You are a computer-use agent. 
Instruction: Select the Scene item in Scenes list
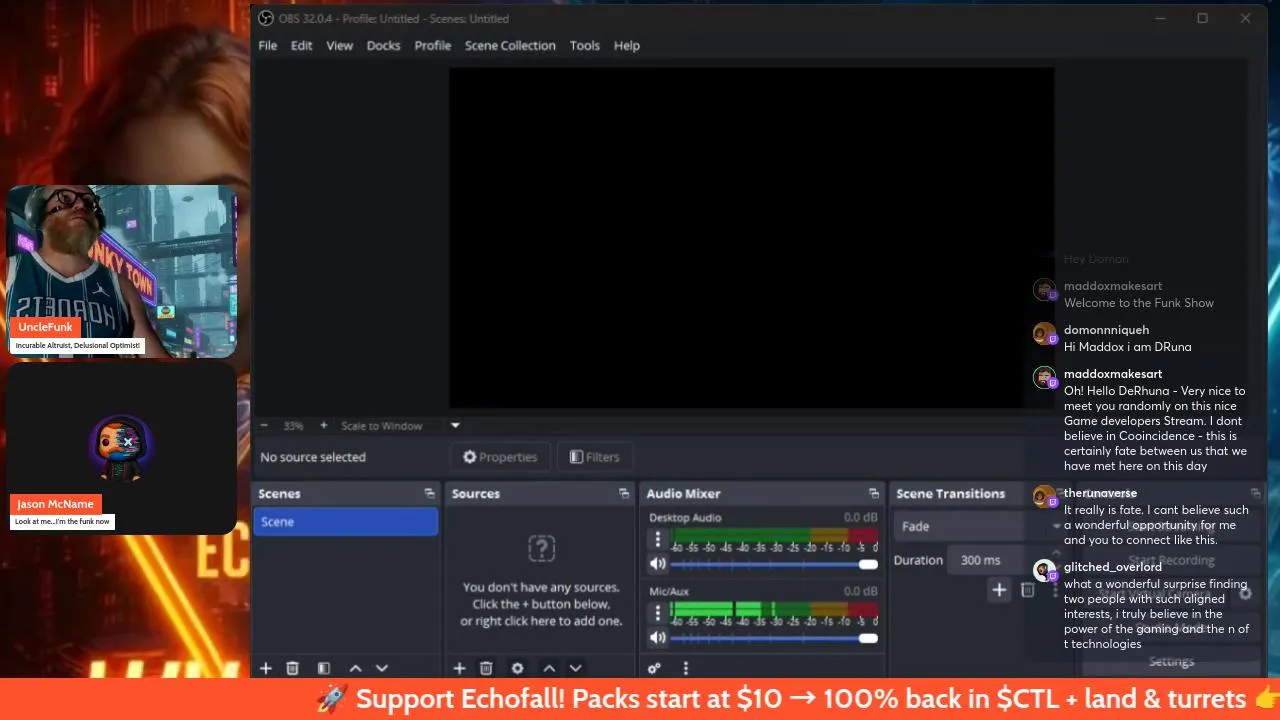[346, 522]
